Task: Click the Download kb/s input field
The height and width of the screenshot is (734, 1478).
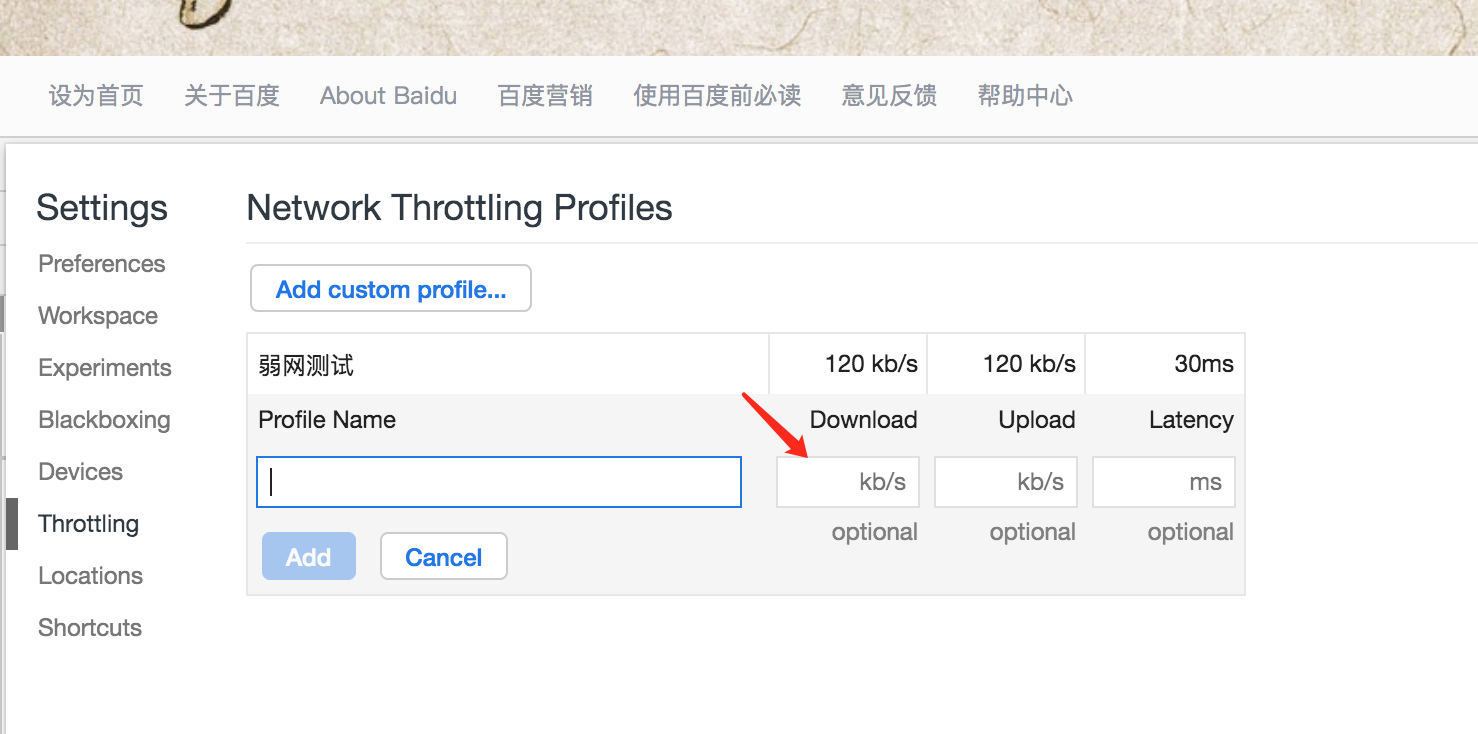Action: coord(847,482)
